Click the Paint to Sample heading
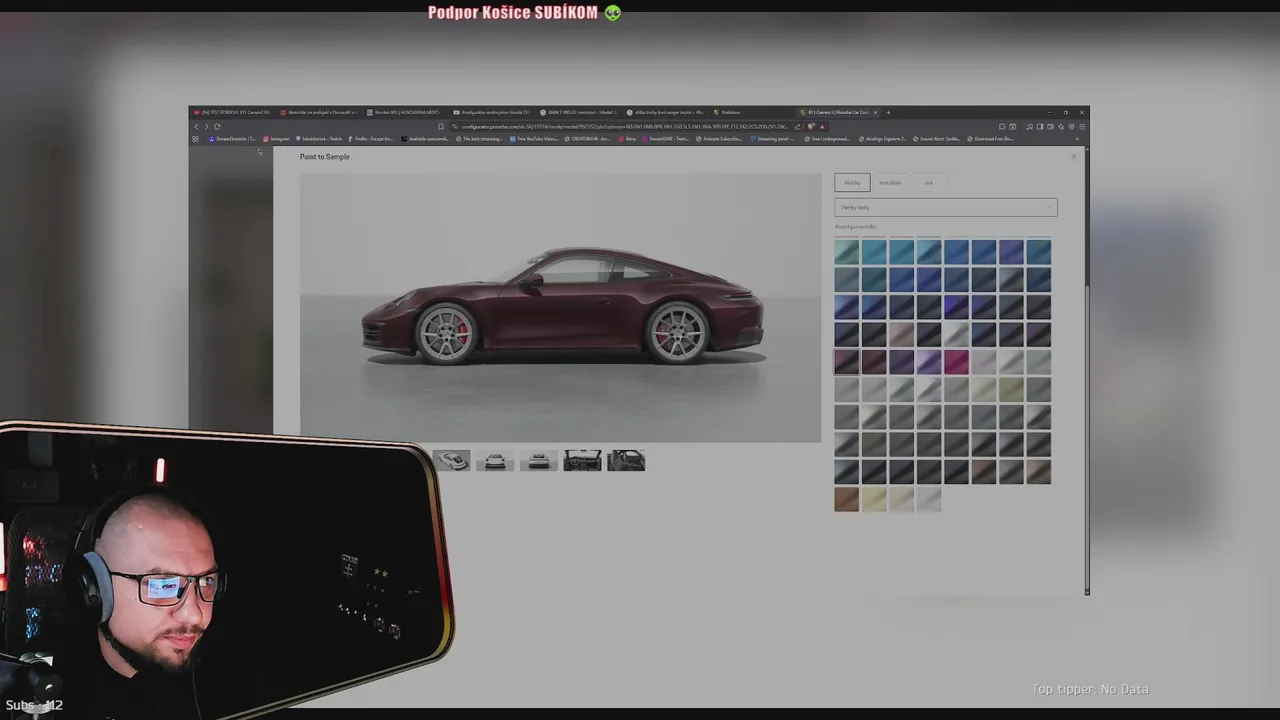This screenshot has height=720, width=1280. (x=324, y=157)
